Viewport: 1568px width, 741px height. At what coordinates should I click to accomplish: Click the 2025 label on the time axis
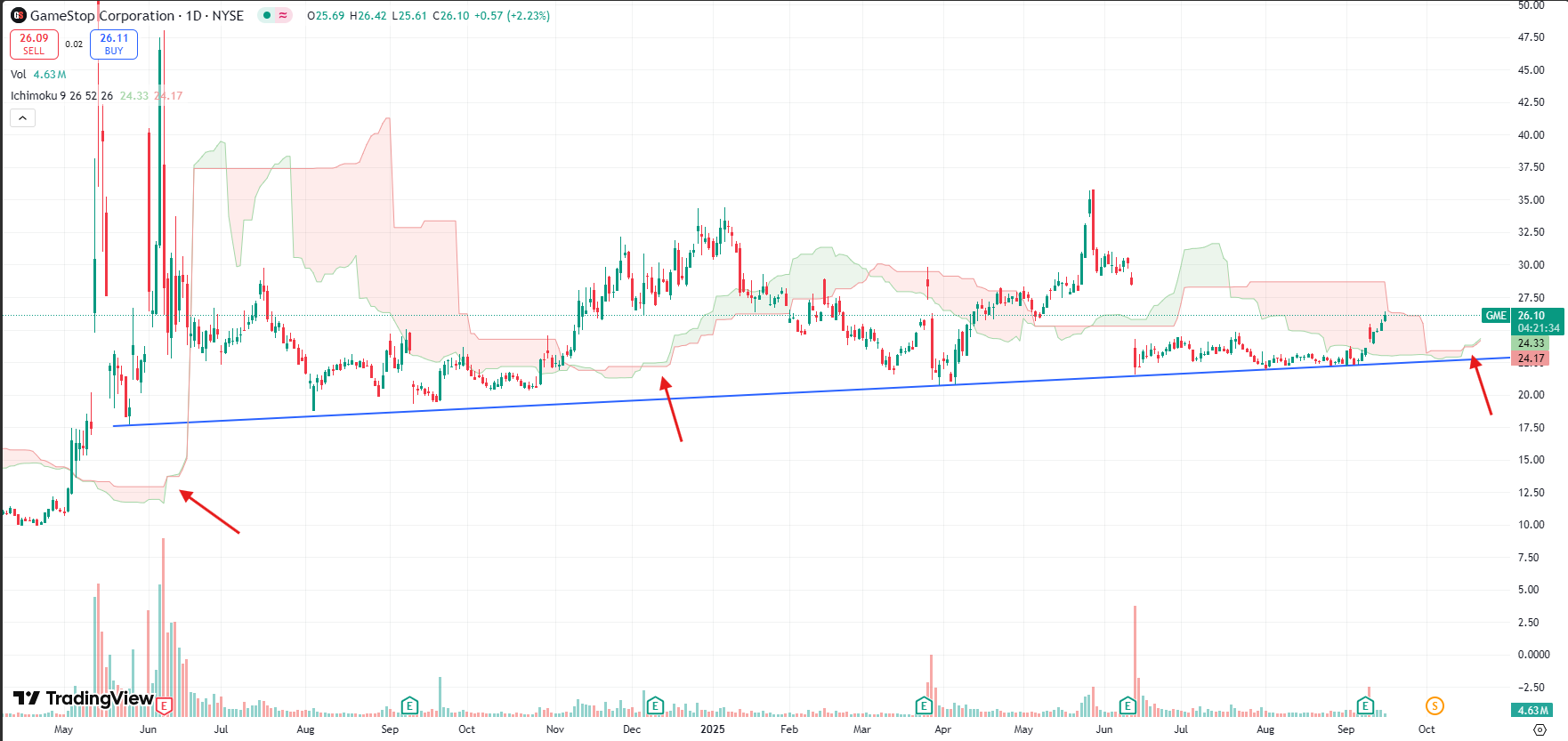click(712, 729)
